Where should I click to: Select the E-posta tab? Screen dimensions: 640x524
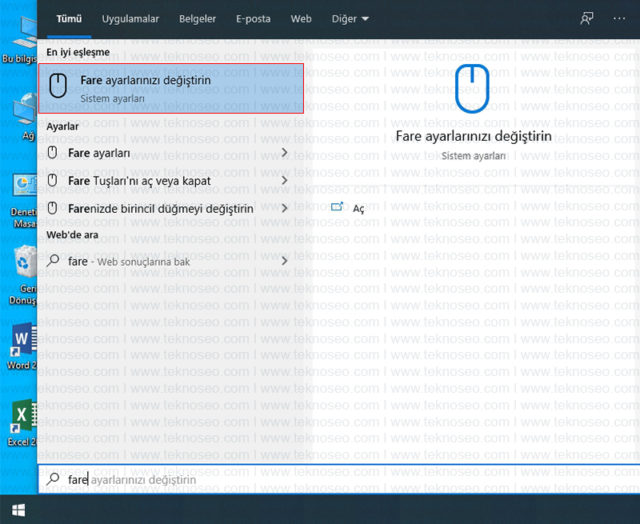tap(253, 19)
